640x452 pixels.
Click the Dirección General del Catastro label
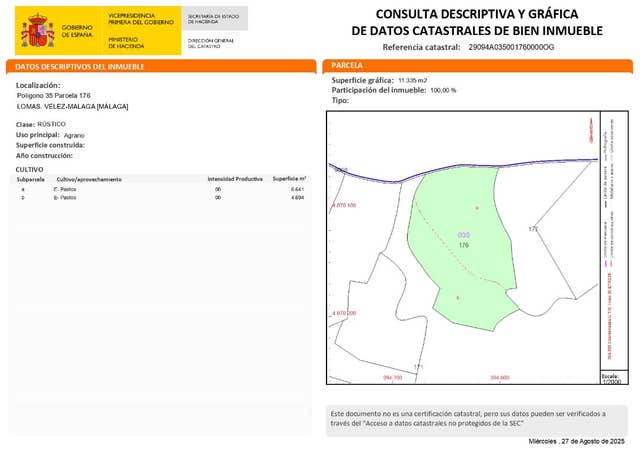point(208,43)
